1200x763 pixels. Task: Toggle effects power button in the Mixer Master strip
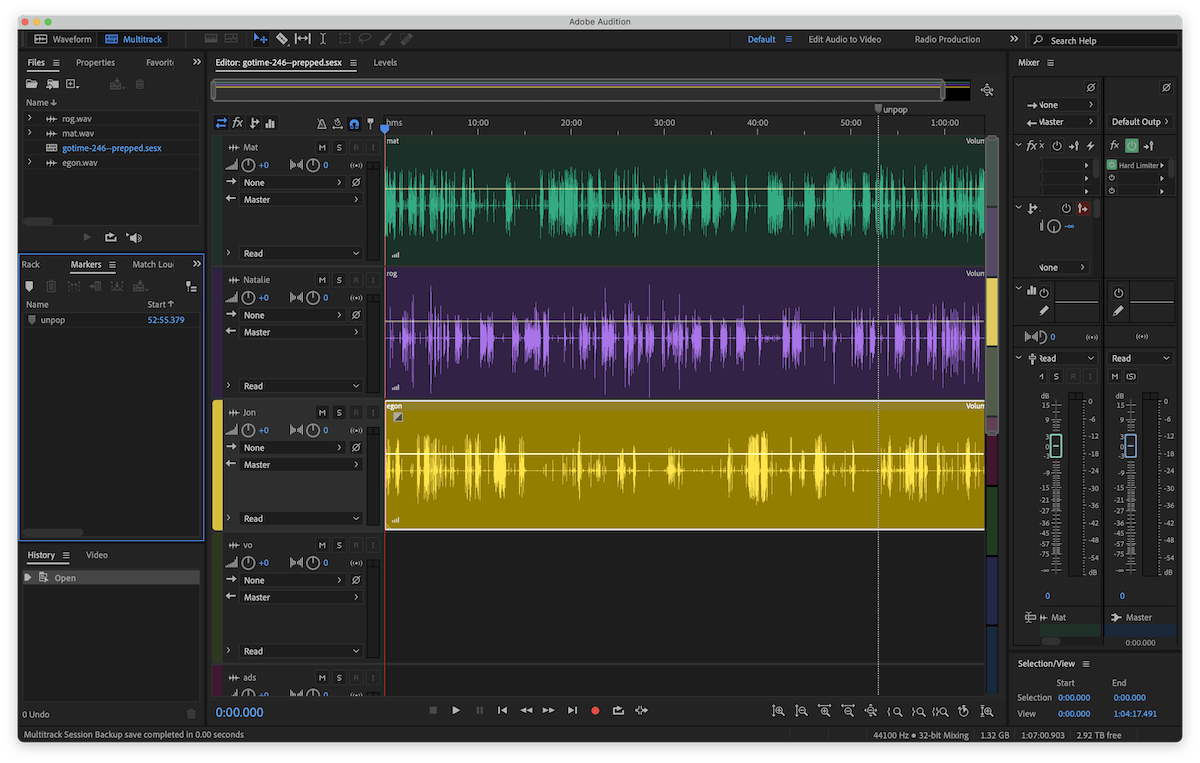tap(1131, 146)
